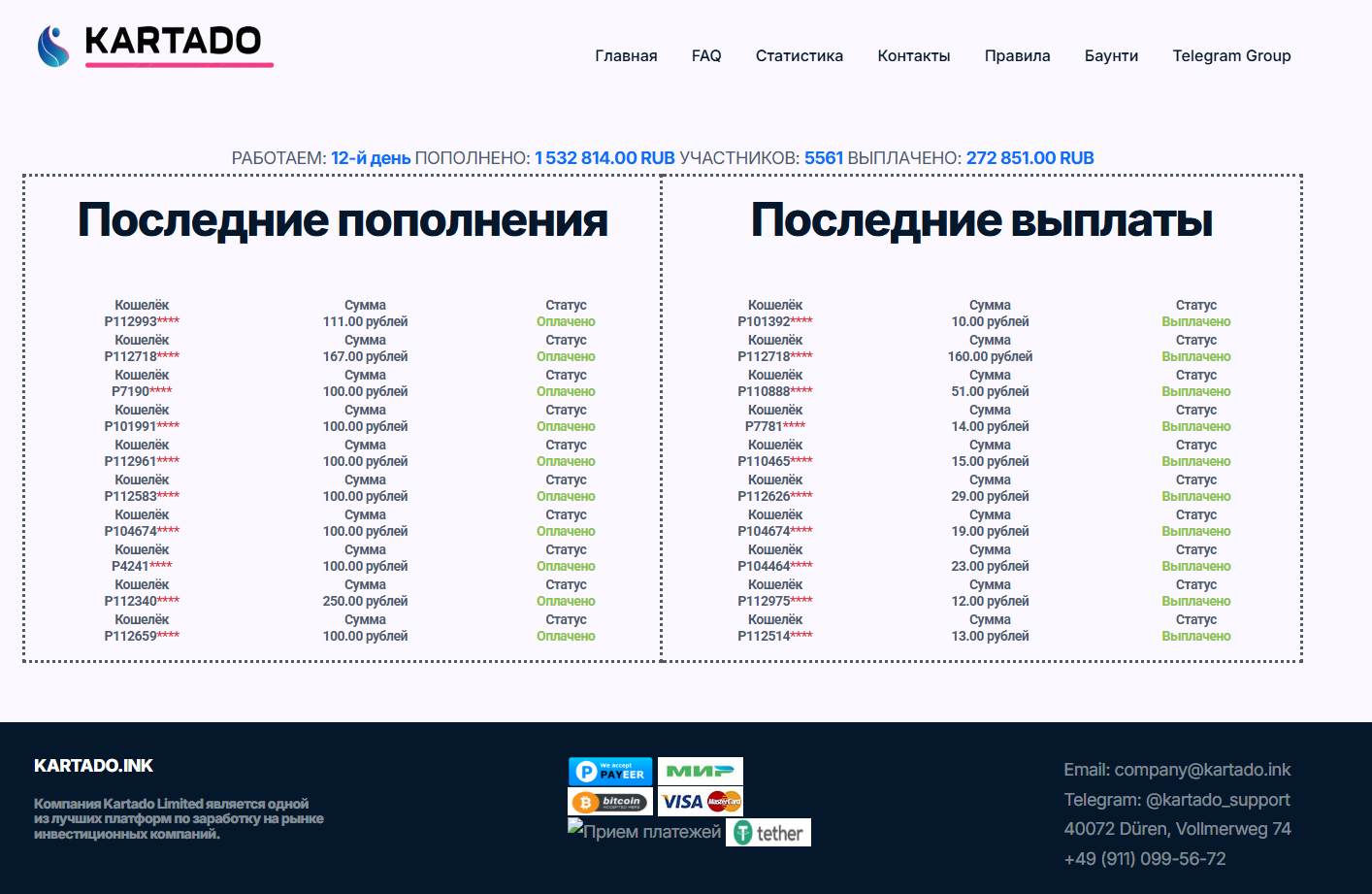Select payout wallet P112626****
The width and height of the screenshot is (1372, 894).
(775, 496)
